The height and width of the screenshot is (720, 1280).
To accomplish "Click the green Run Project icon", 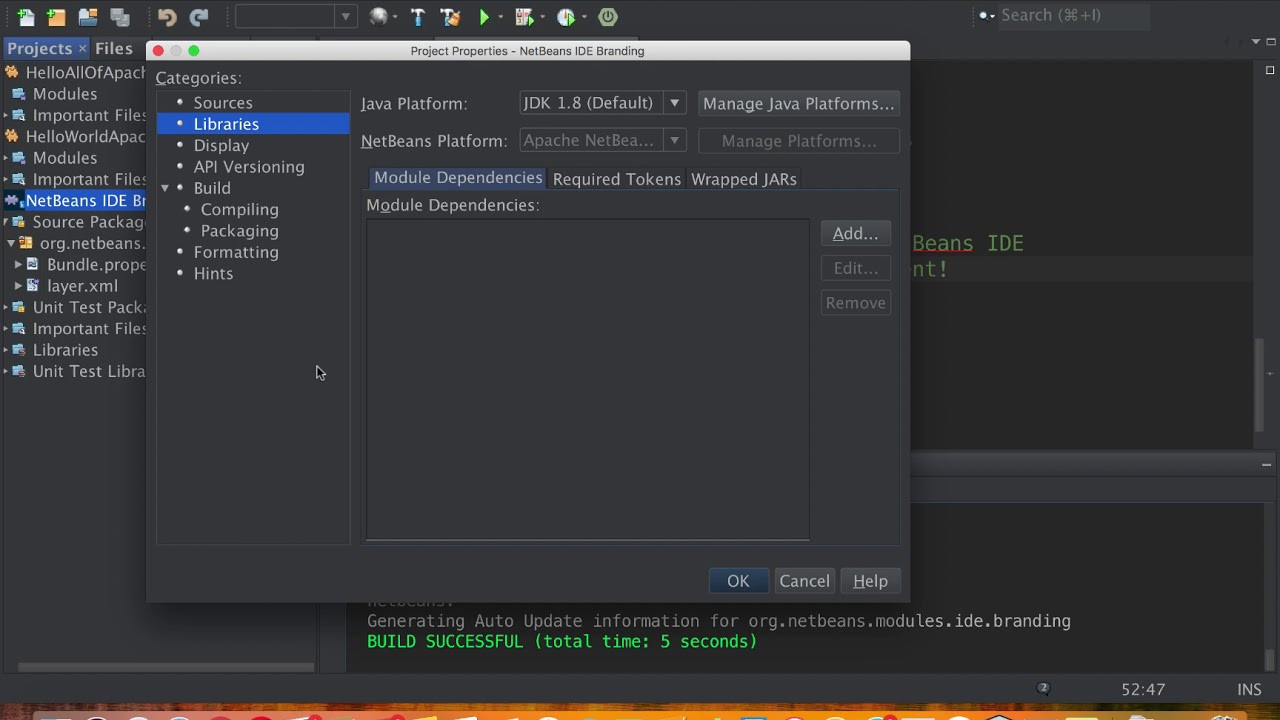I will tap(484, 17).
